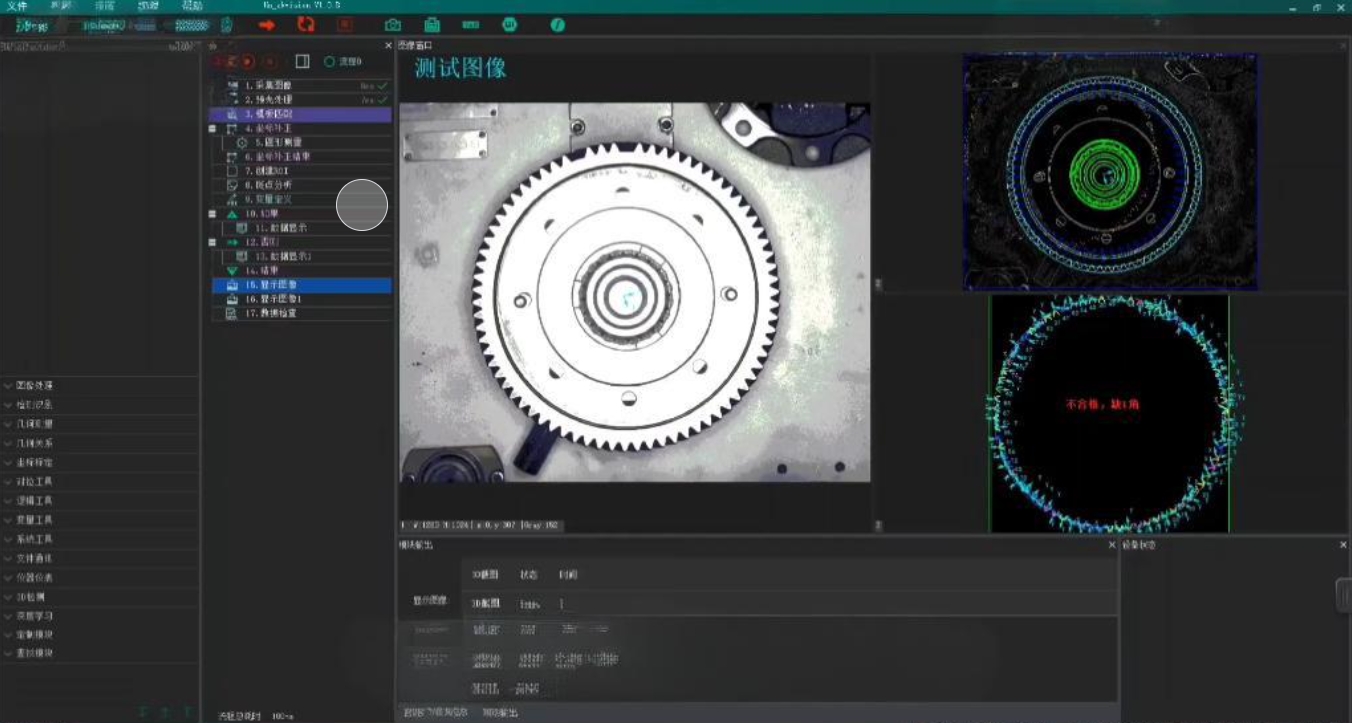Click the green checkmark on step 1 采集图像
This screenshot has width=1352, height=723.
pyautogui.click(x=382, y=87)
